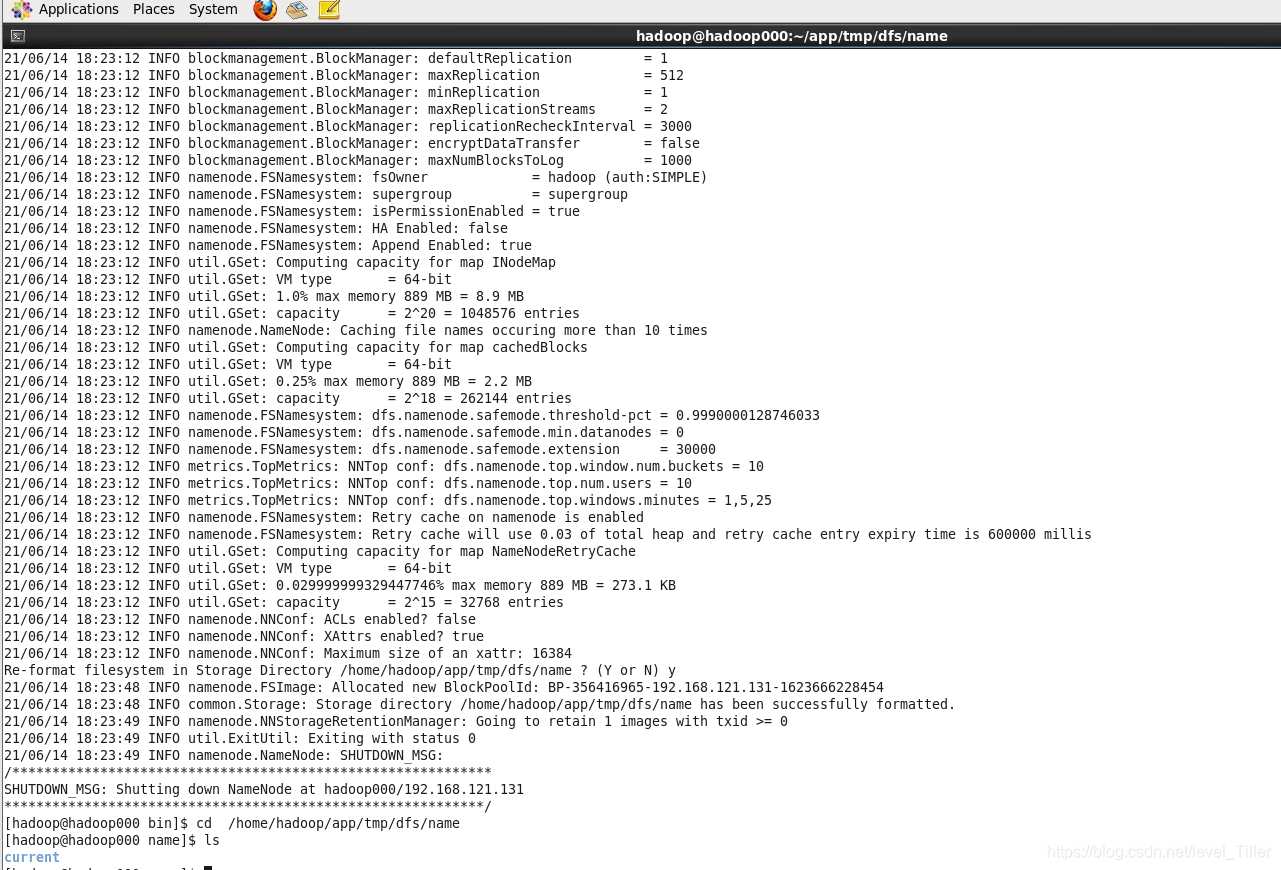
Task: Open the System menu
Action: pos(213,9)
